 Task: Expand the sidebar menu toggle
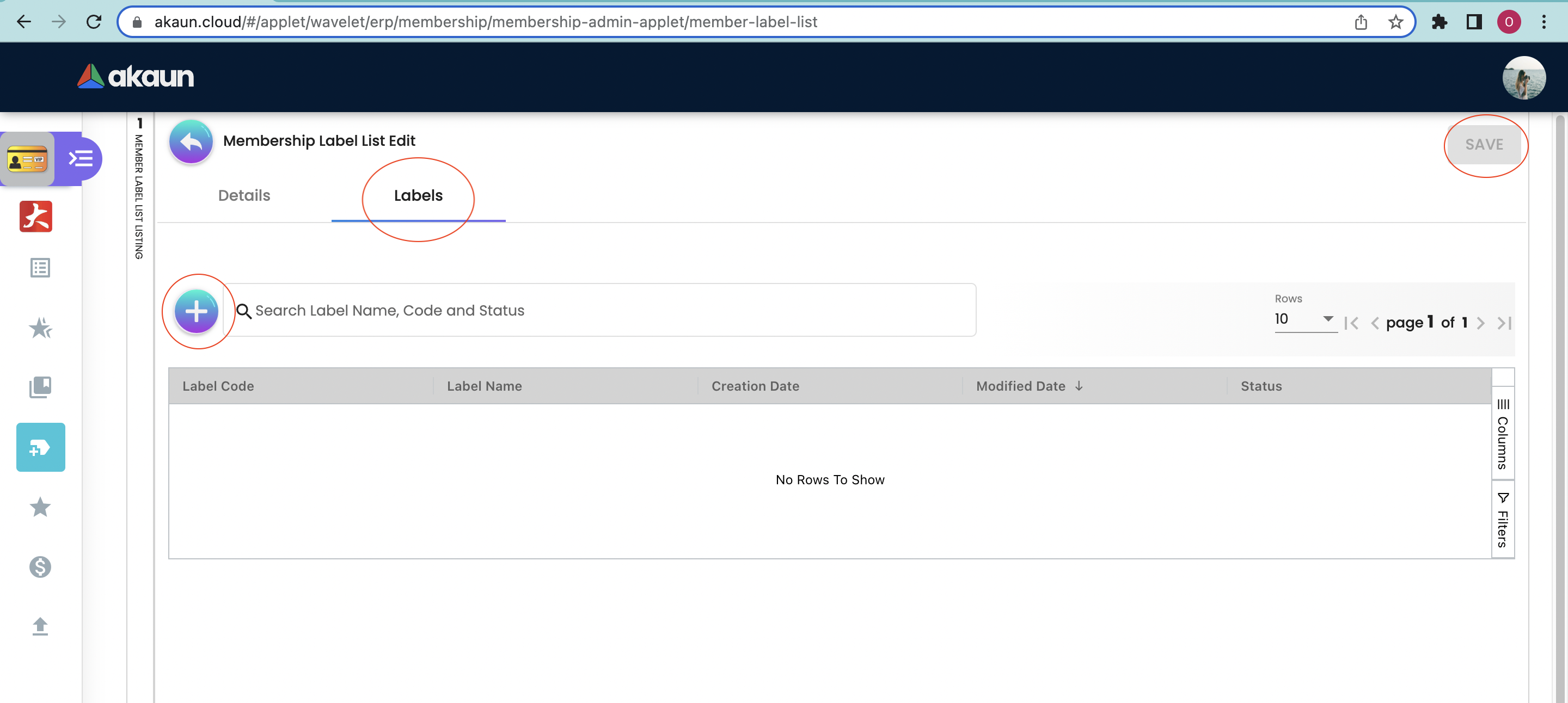[81, 159]
